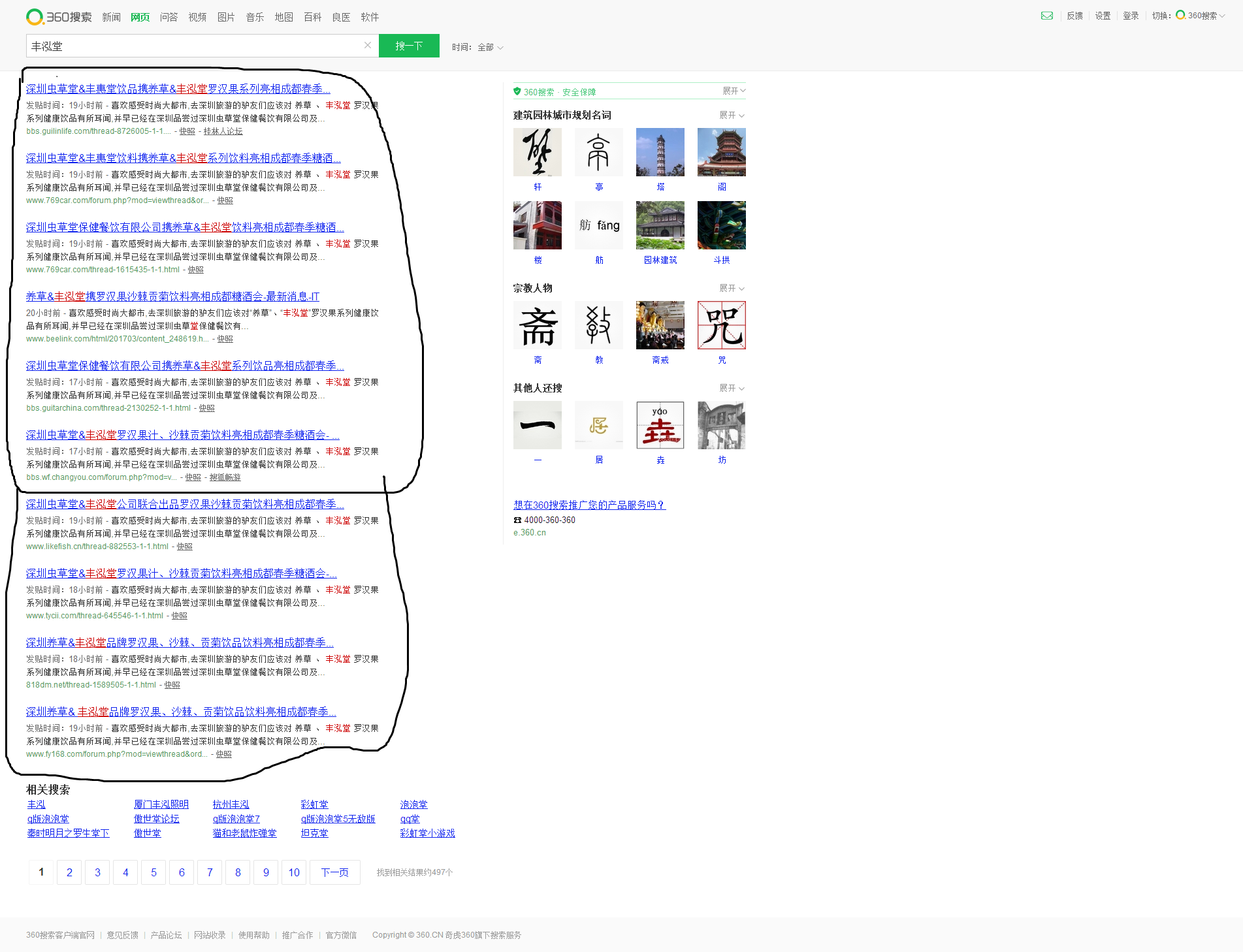
Task: Switch to the 图片 tab
Action: click(x=226, y=17)
